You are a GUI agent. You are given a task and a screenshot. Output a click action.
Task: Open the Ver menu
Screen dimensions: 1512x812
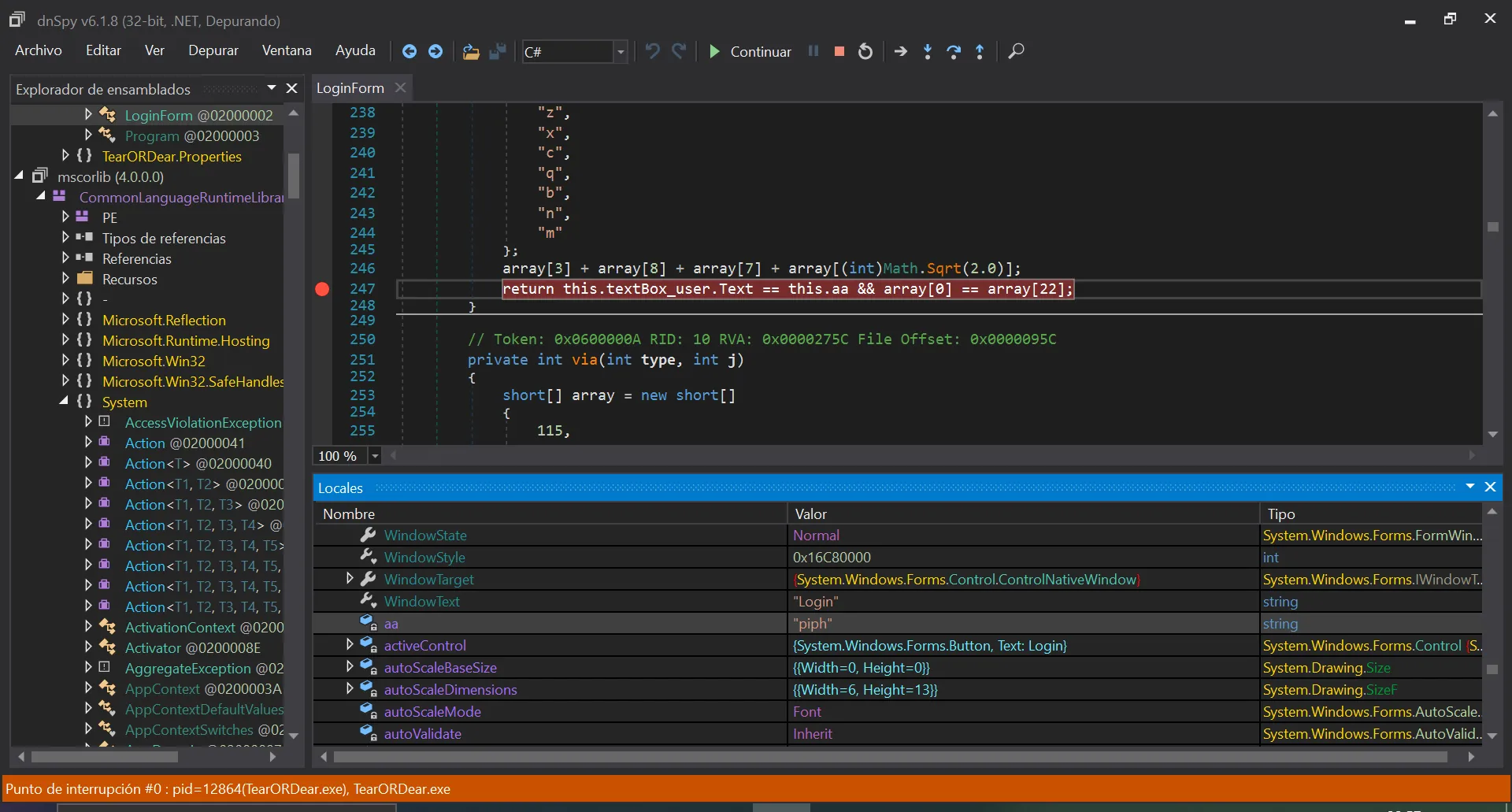tap(154, 50)
